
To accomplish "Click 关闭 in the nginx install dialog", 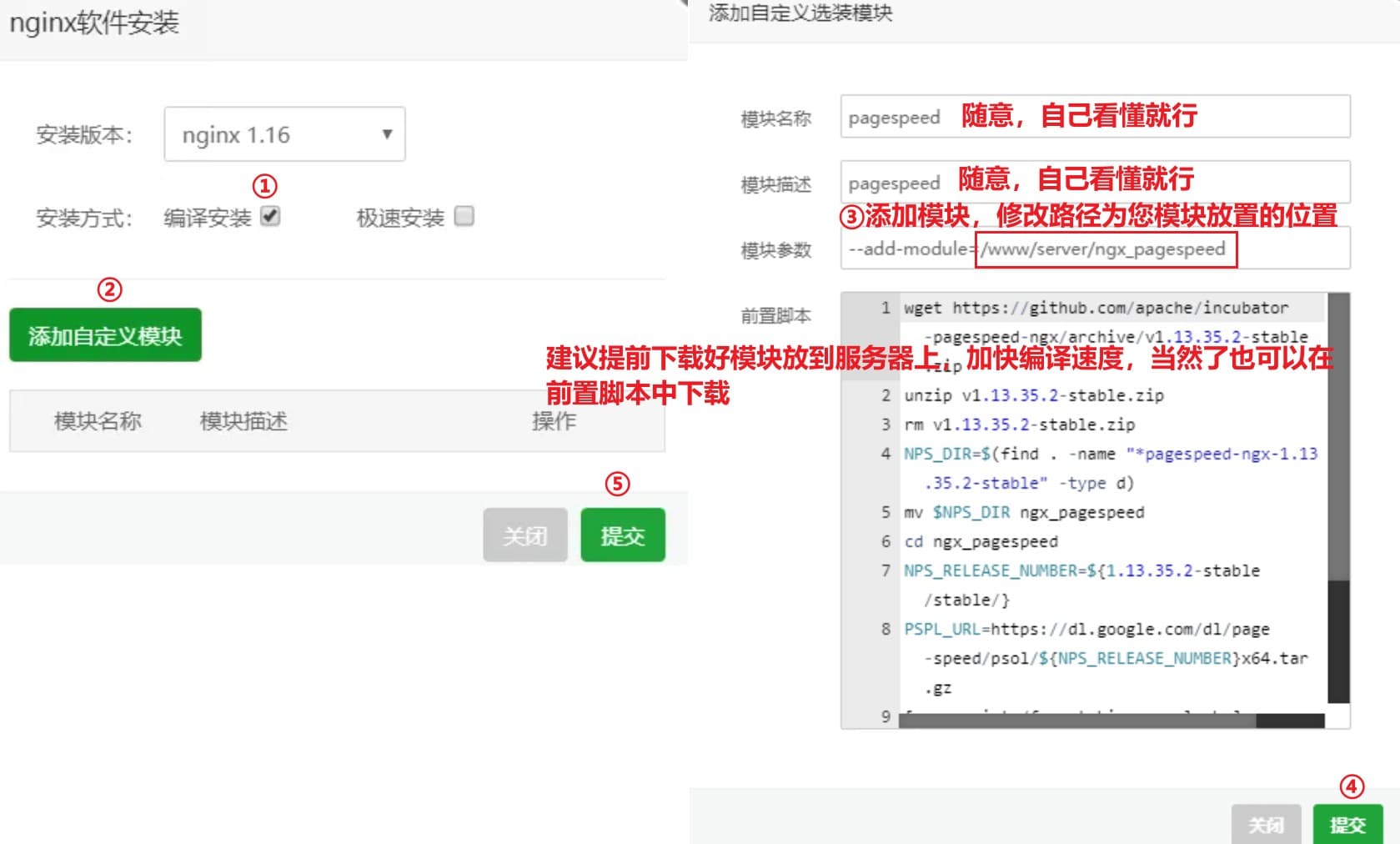I will pyautogui.click(x=525, y=535).
